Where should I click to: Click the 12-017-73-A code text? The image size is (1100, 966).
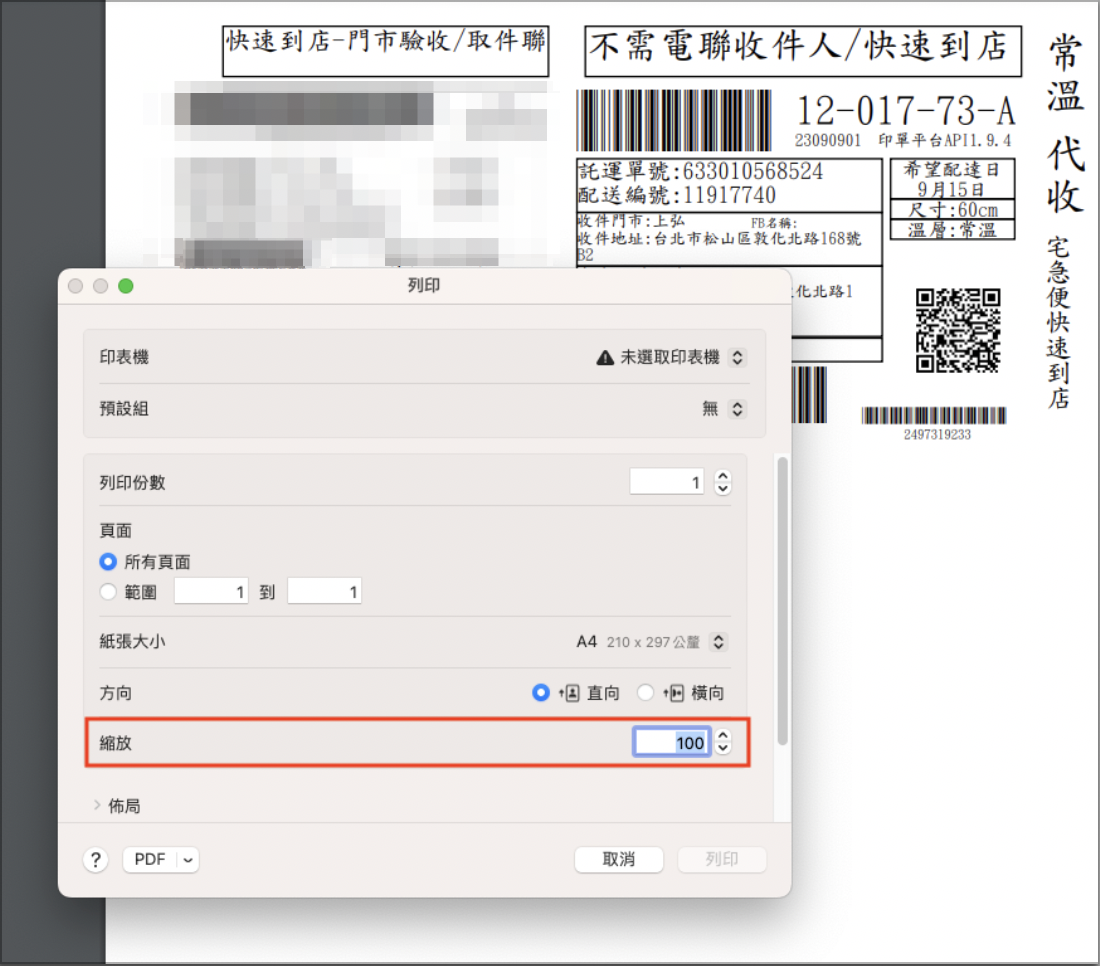pyautogui.click(x=906, y=111)
